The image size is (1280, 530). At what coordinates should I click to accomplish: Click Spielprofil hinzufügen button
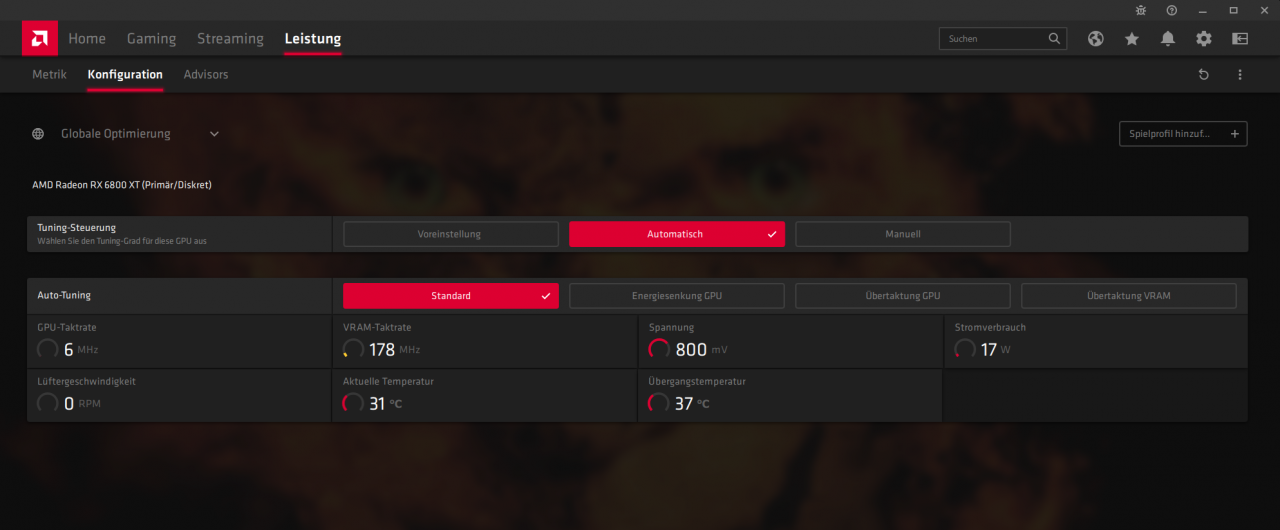tap(1183, 134)
